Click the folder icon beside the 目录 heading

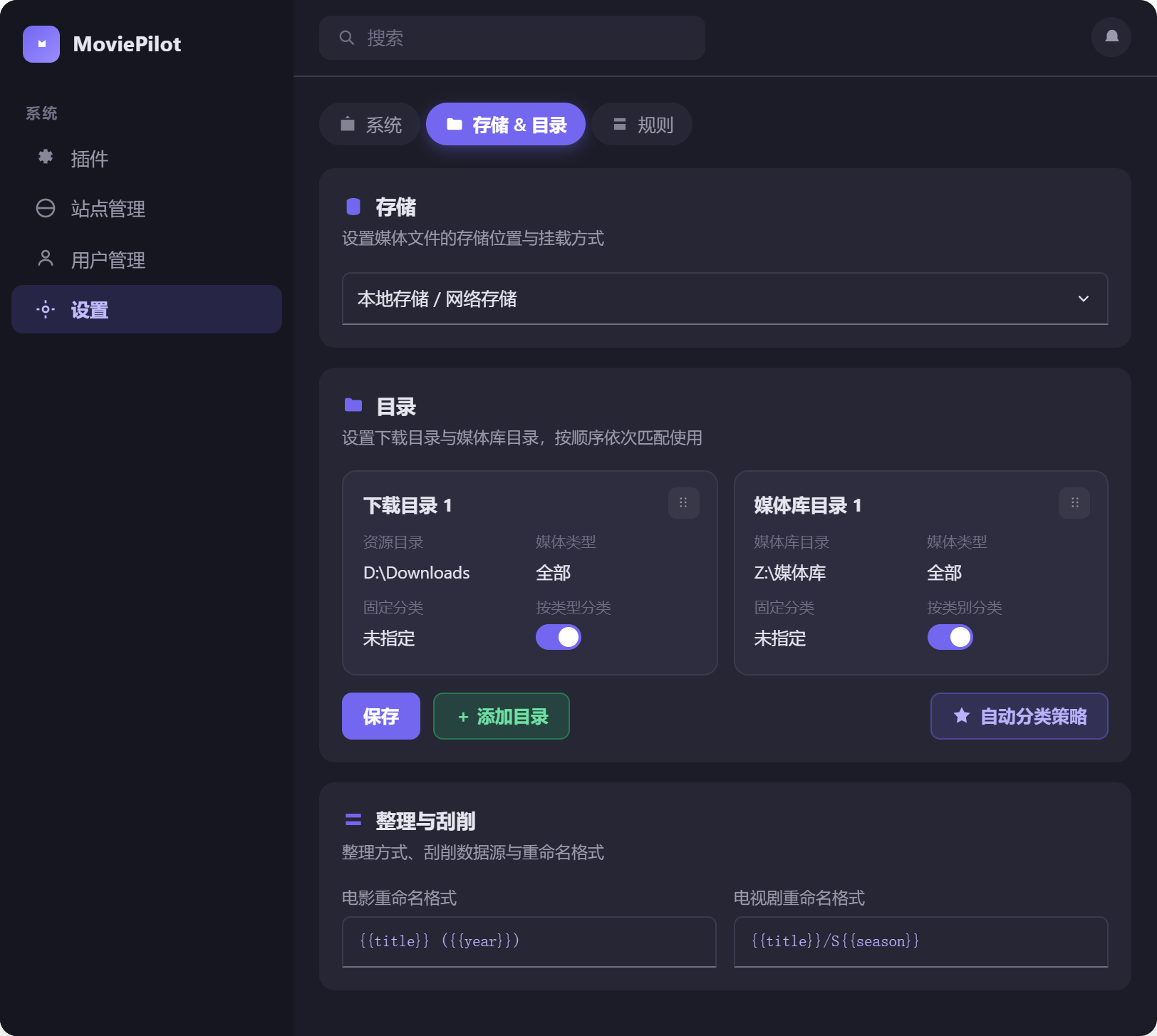(353, 405)
